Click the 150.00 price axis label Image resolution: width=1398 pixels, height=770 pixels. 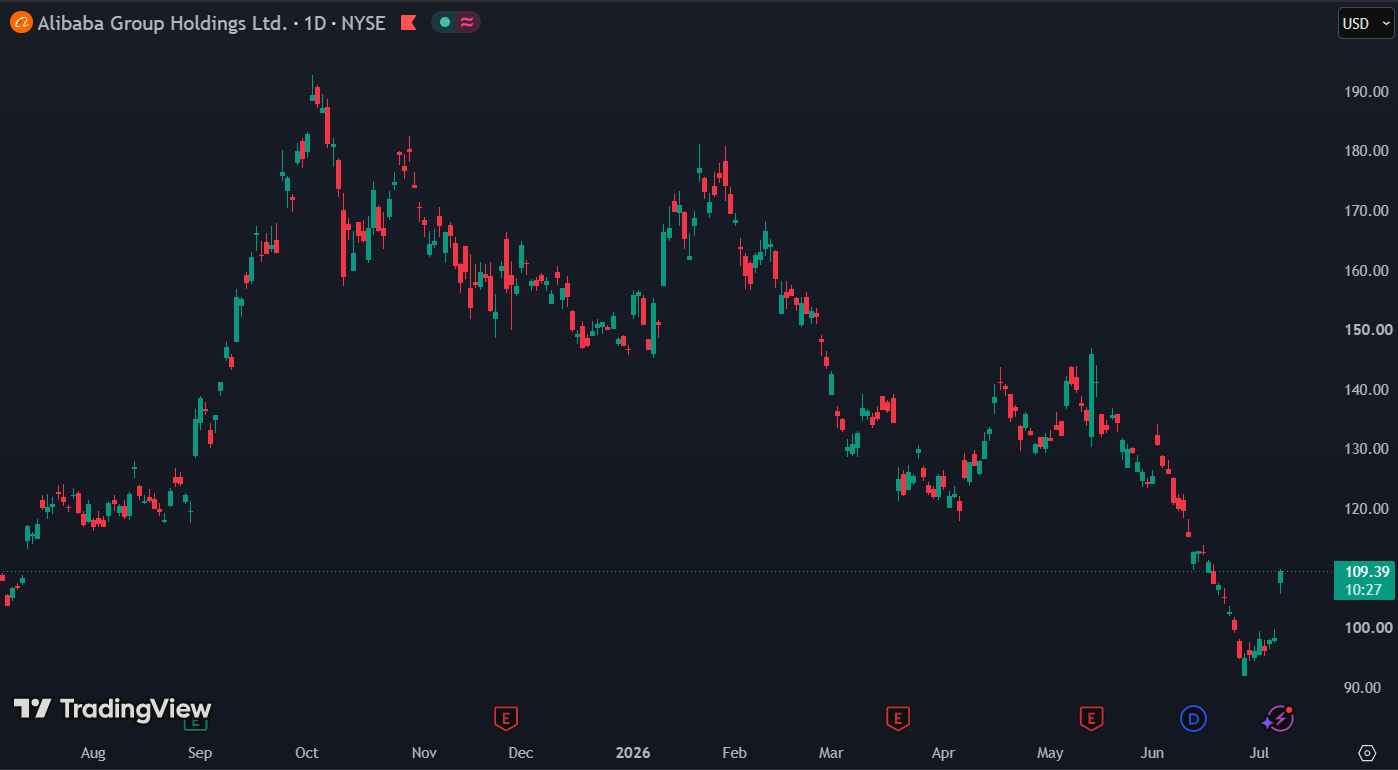1367,330
